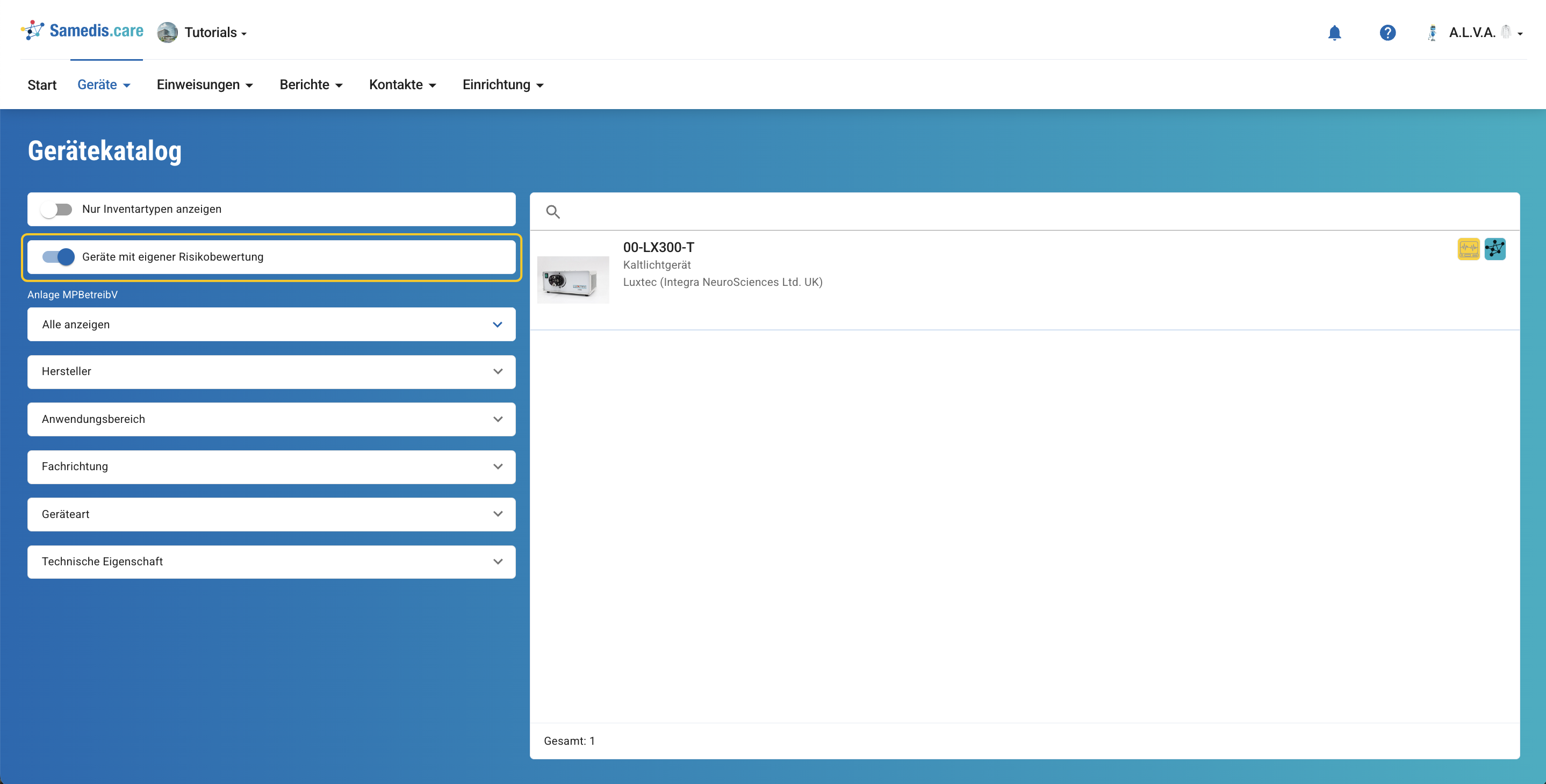Open the Einweisungen menu
The height and width of the screenshot is (784, 1546).
pyautogui.click(x=205, y=85)
